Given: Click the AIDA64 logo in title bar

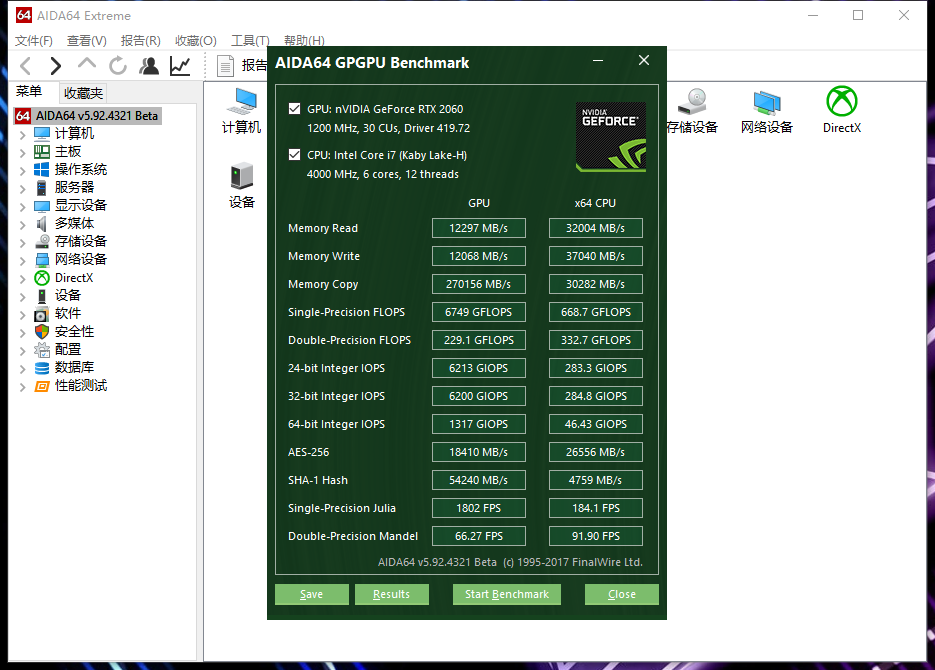Looking at the screenshot, I should point(24,15).
